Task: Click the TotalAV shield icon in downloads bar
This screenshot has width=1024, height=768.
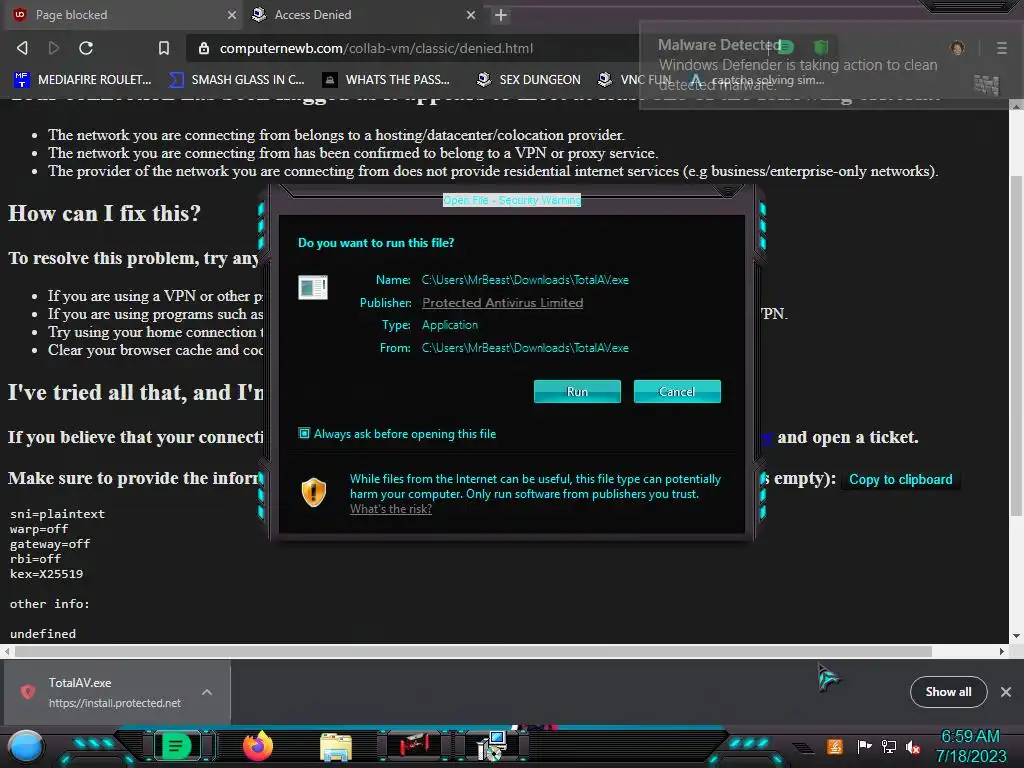Action: pyautogui.click(x=28, y=692)
